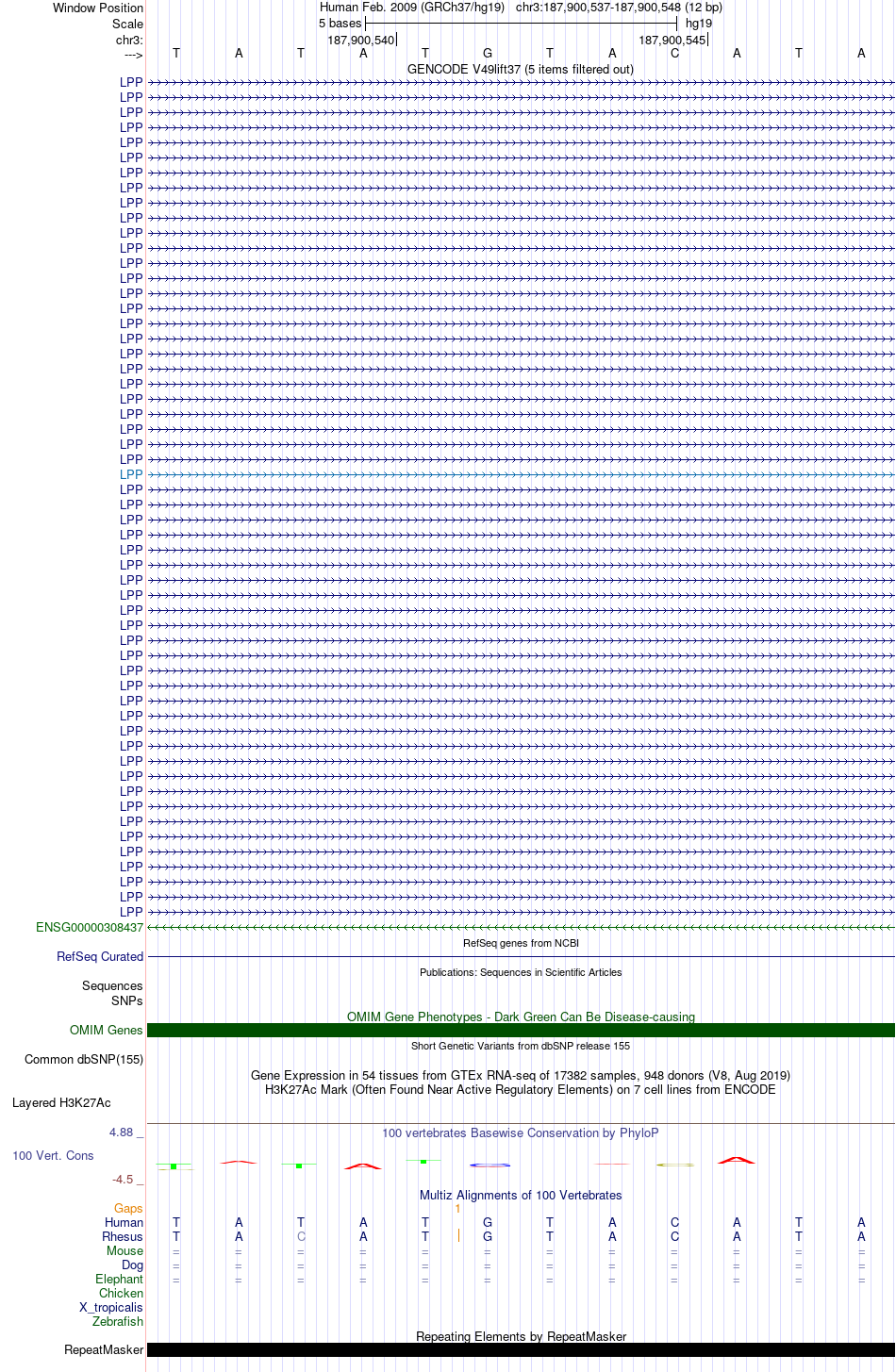Viewport: 896px width, 1372px height.
Task: Click the black RepeatMasker bar
Action: click(521, 1349)
